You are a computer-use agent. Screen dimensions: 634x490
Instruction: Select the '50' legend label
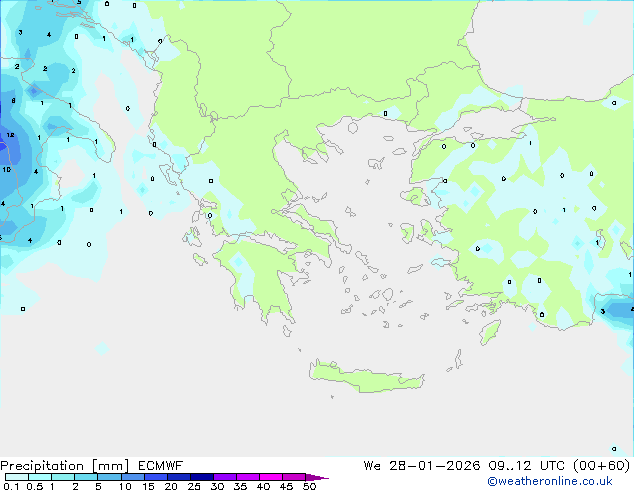click(309, 486)
